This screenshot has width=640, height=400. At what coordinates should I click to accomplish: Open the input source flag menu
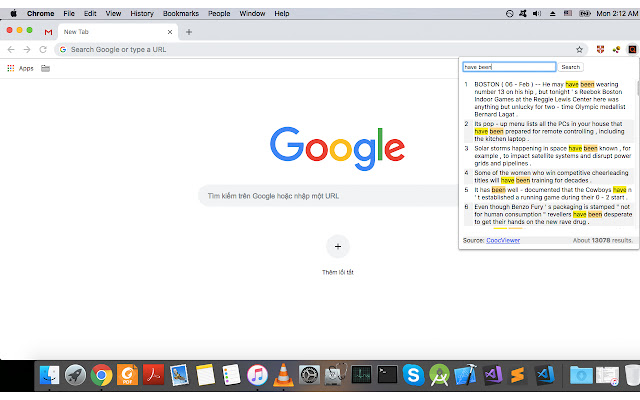[x=568, y=13]
